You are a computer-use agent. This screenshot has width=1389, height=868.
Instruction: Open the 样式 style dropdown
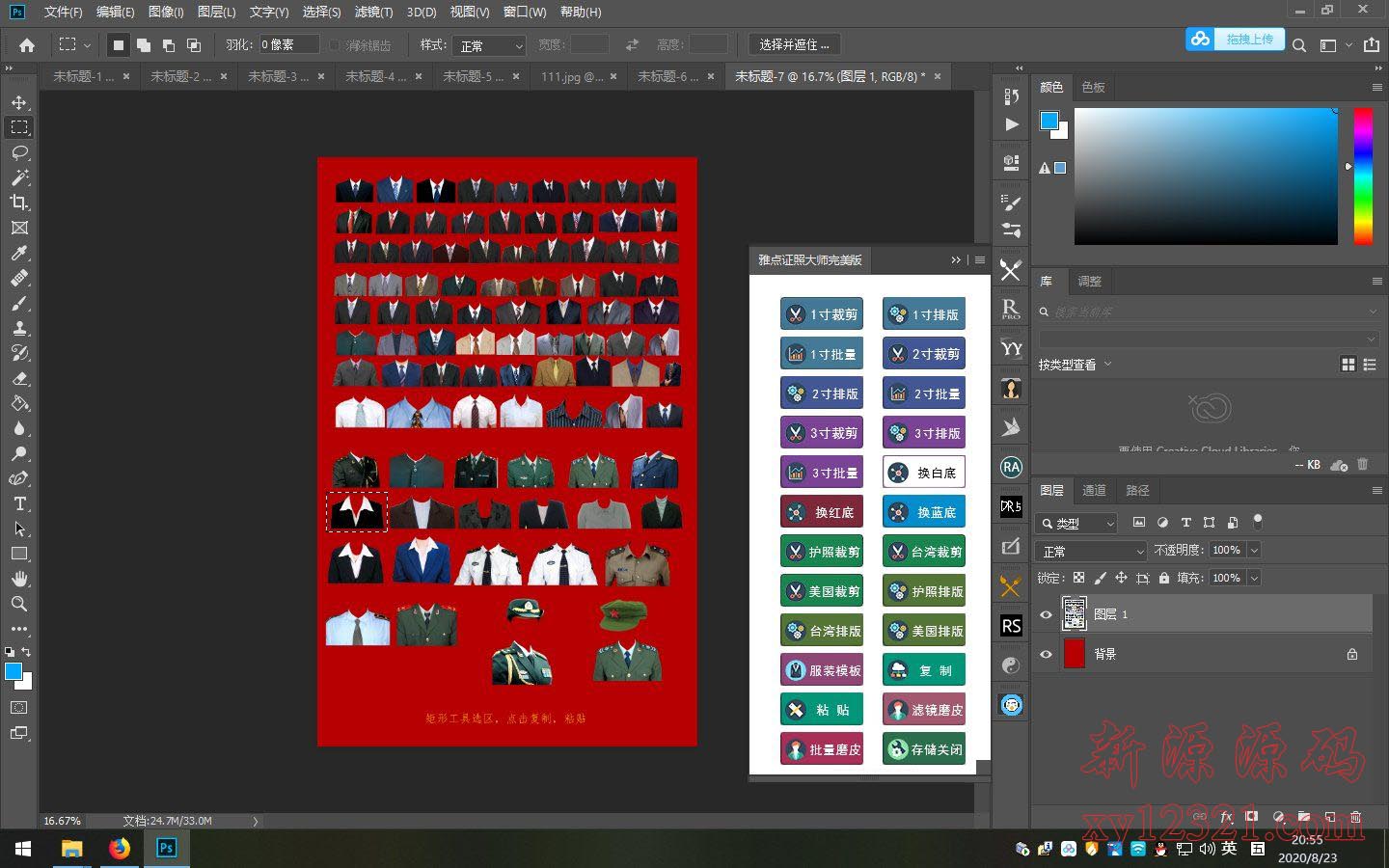pyautogui.click(x=490, y=45)
